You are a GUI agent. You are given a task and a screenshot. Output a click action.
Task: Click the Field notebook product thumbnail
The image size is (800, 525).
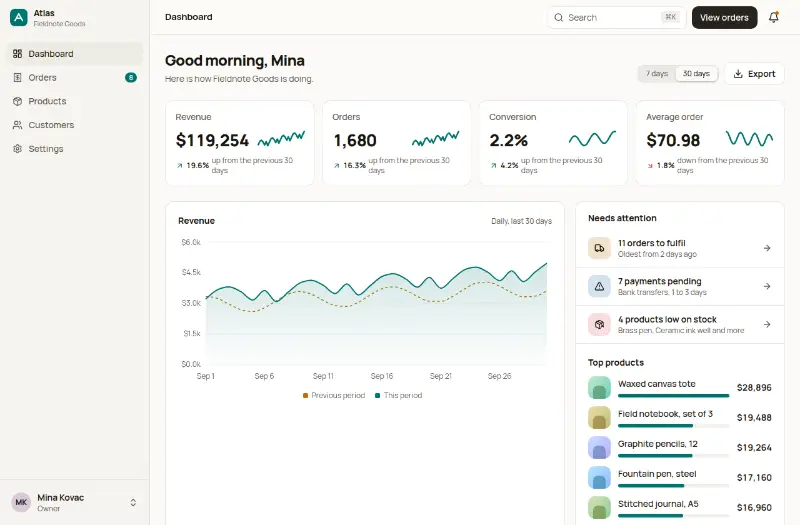coord(599,417)
